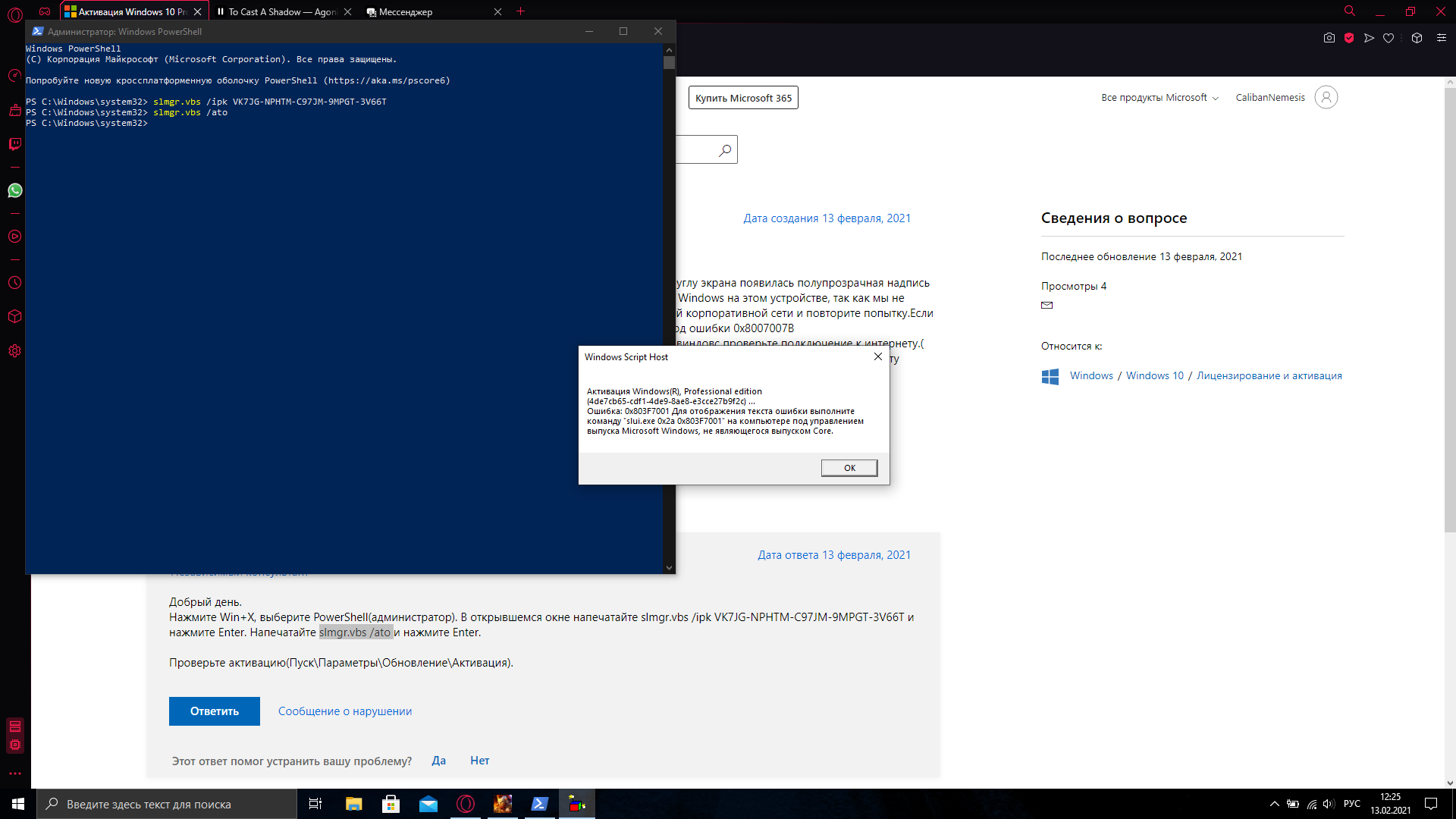Click the CalibanNemesis username
Image resolution: width=1456 pixels, height=819 pixels.
[x=1270, y=98]
